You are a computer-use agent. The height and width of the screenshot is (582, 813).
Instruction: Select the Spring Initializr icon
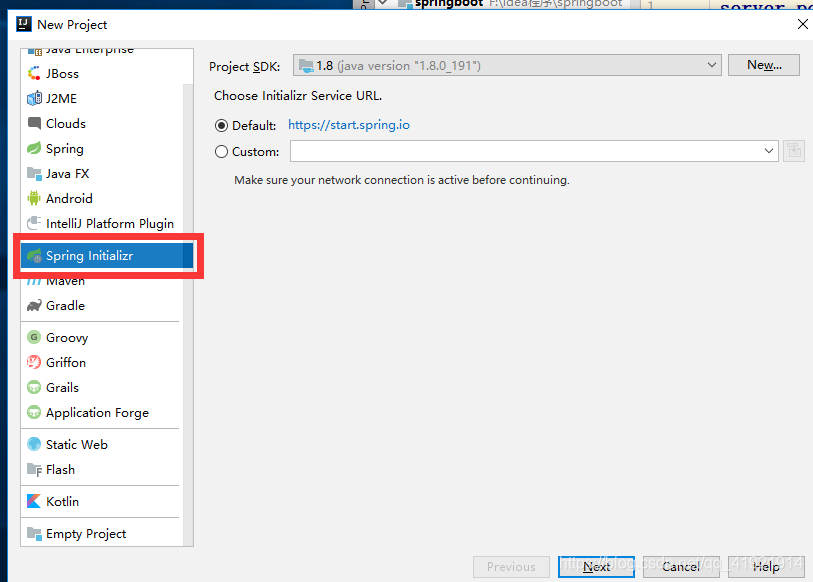[x=34, y=255]
